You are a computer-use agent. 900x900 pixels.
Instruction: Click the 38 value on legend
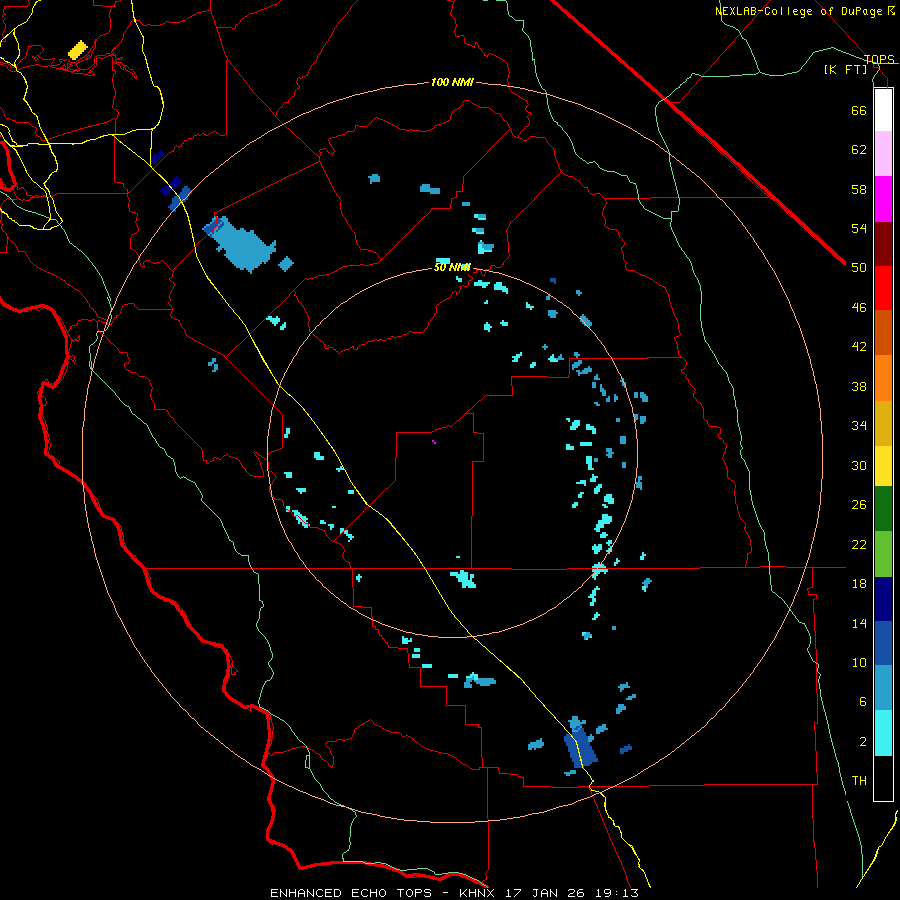pos(859,386)
